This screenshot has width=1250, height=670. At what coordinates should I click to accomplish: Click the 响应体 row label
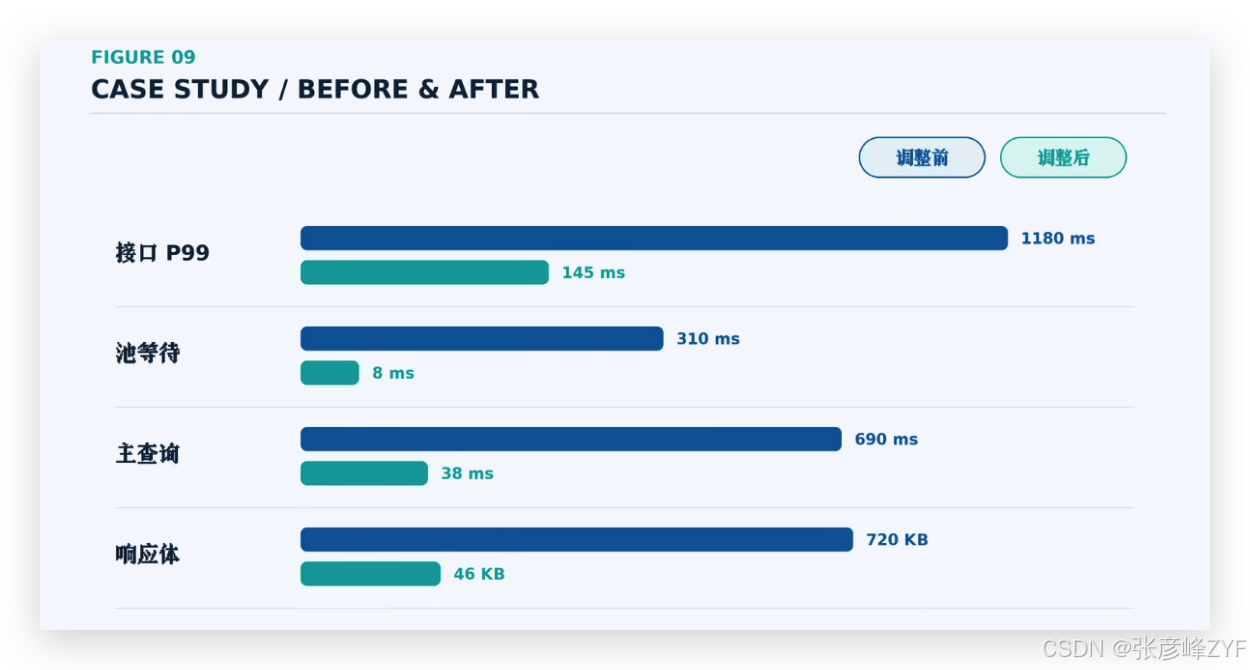click(148, 554)
